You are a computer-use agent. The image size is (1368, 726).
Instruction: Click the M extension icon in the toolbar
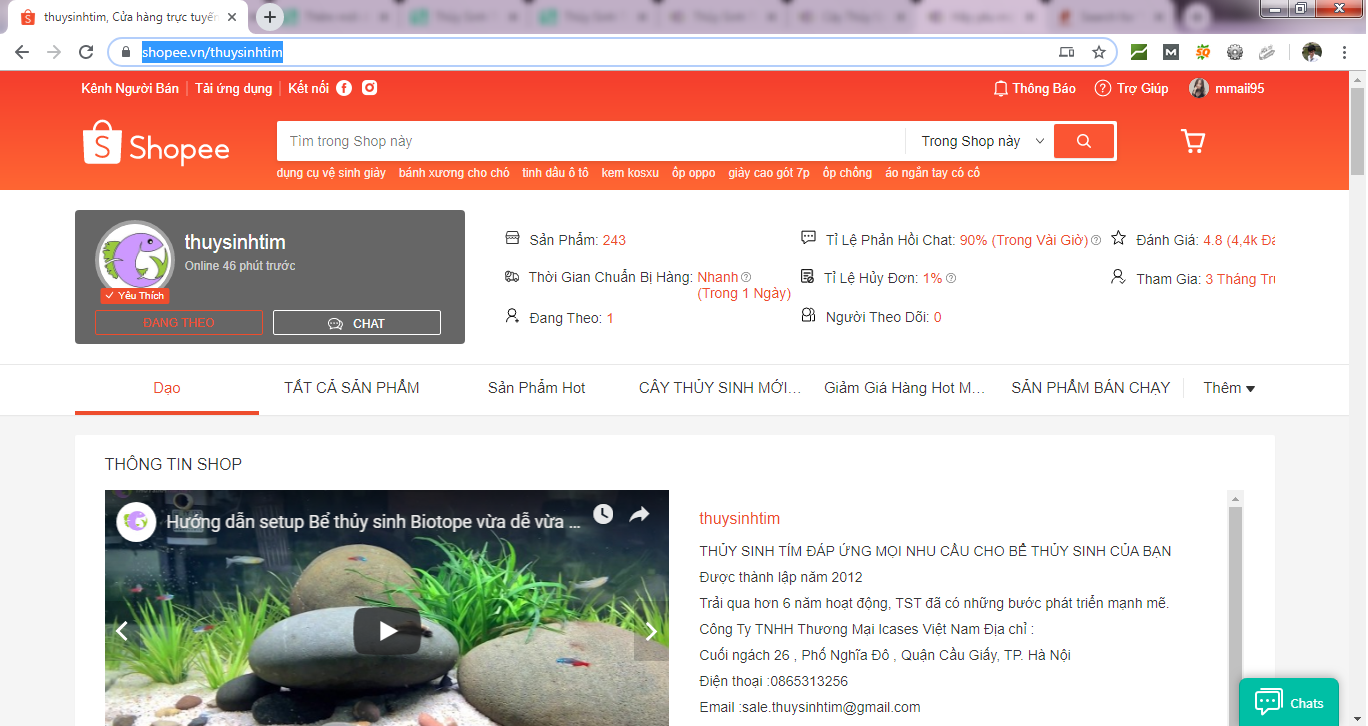coord(1171,52)
